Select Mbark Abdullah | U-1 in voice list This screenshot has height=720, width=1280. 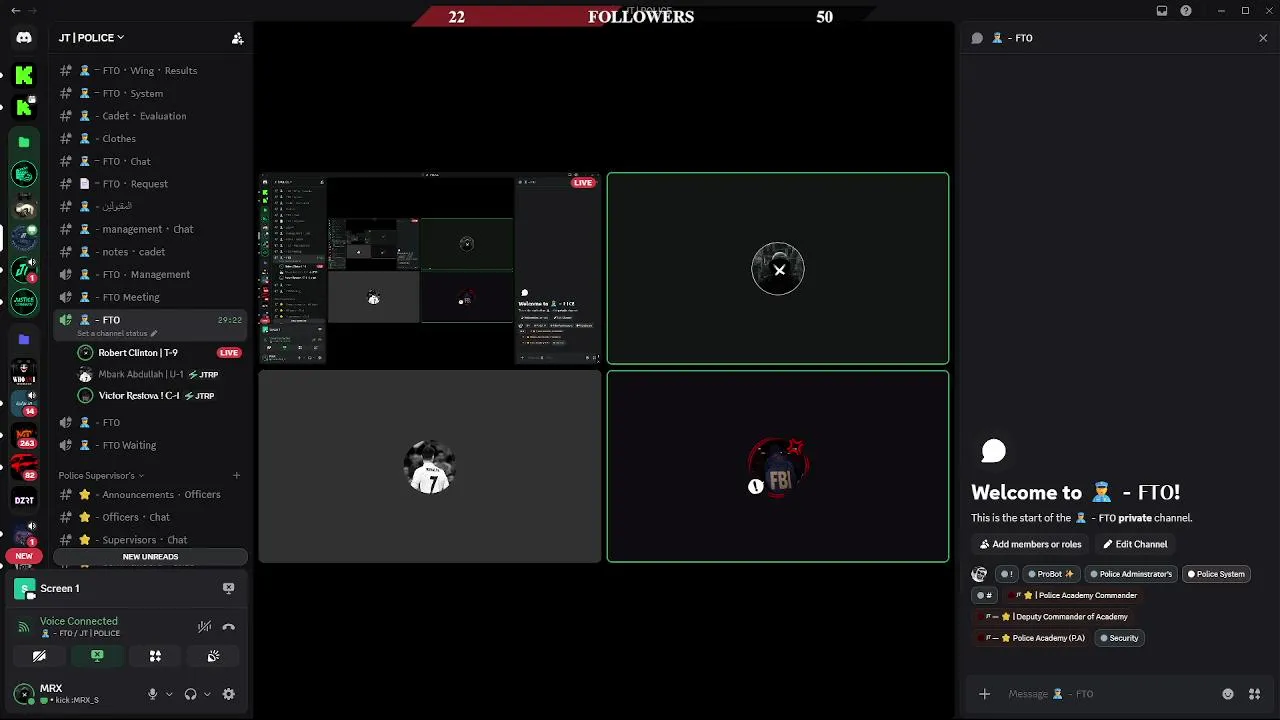click(x=160, y=374)
